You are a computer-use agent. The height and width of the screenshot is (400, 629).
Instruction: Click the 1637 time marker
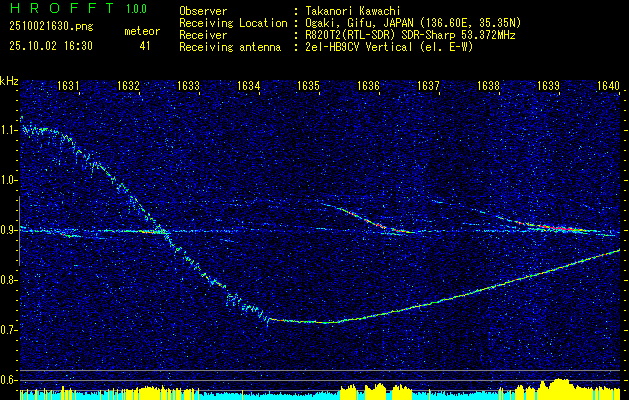click(428, 85)
